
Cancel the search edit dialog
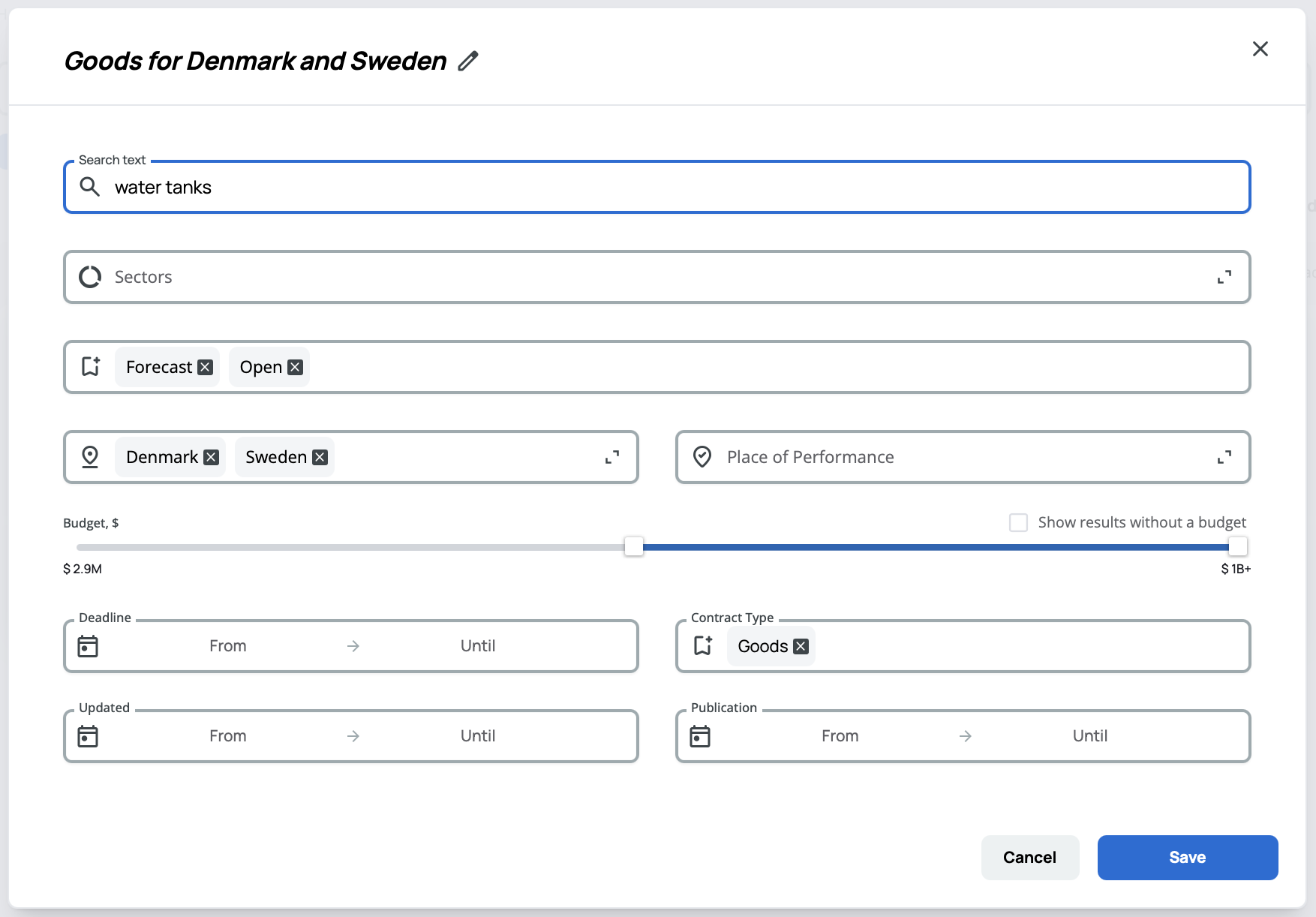[x=1029, y=857]
